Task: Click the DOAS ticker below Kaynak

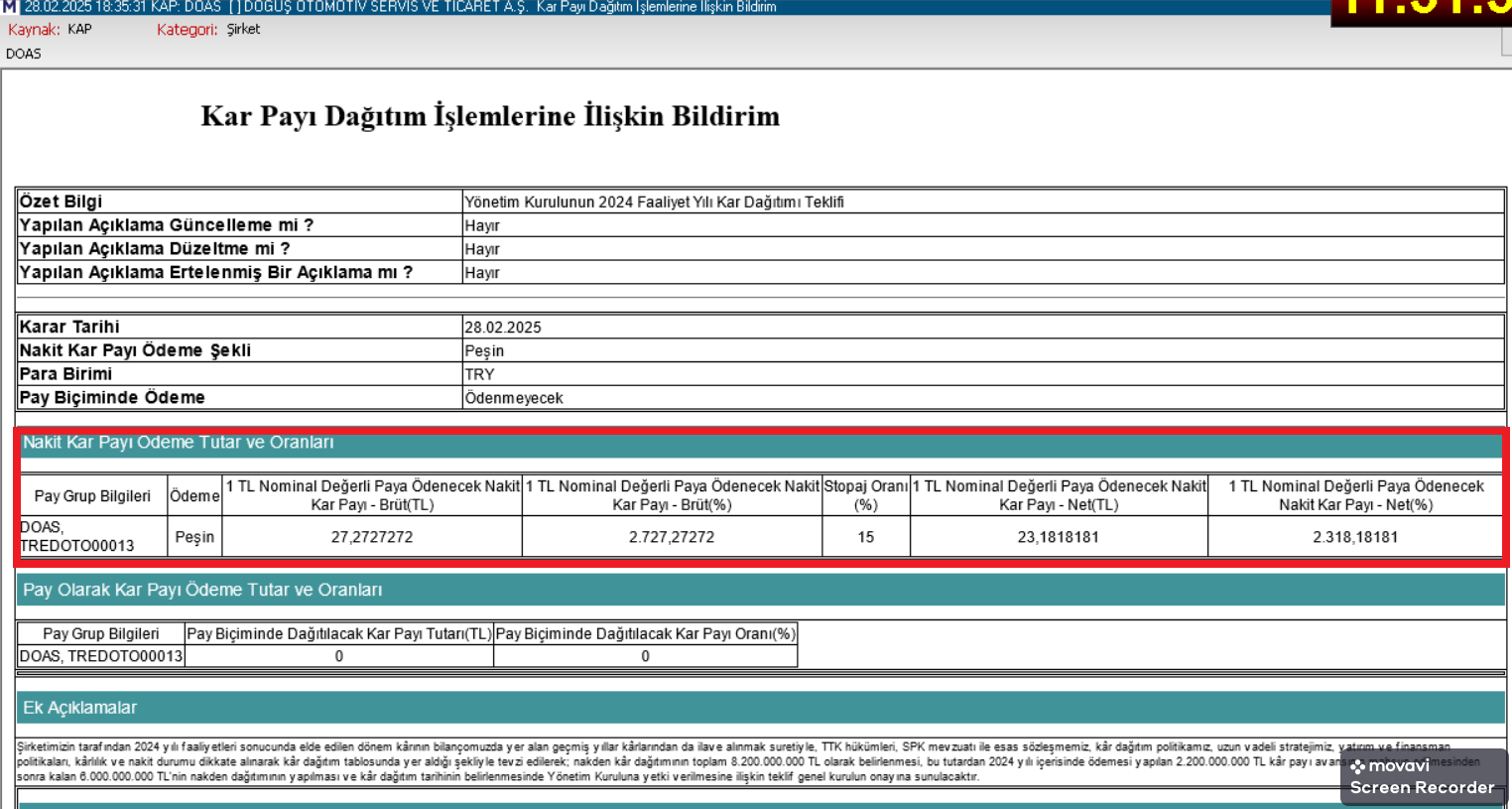Action: tap(24, 54)
